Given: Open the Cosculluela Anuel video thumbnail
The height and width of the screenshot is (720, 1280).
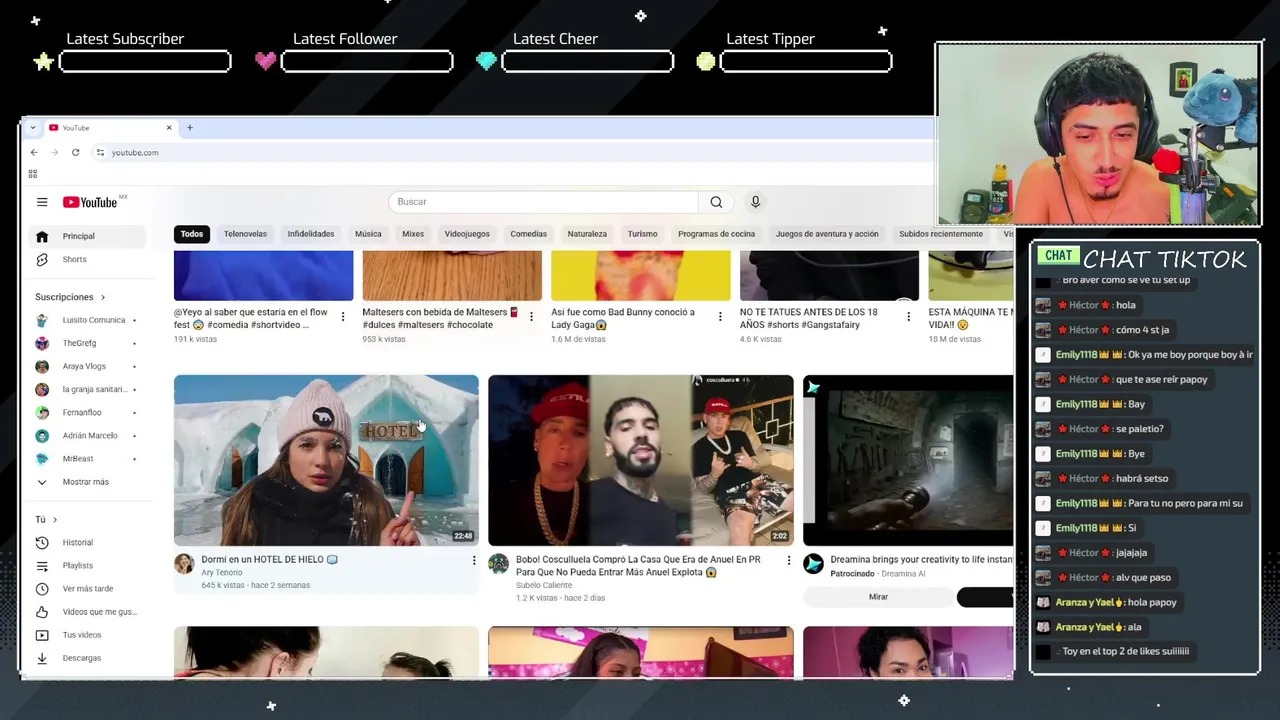Looking at the screenshot, I should (x=641, y=460).
